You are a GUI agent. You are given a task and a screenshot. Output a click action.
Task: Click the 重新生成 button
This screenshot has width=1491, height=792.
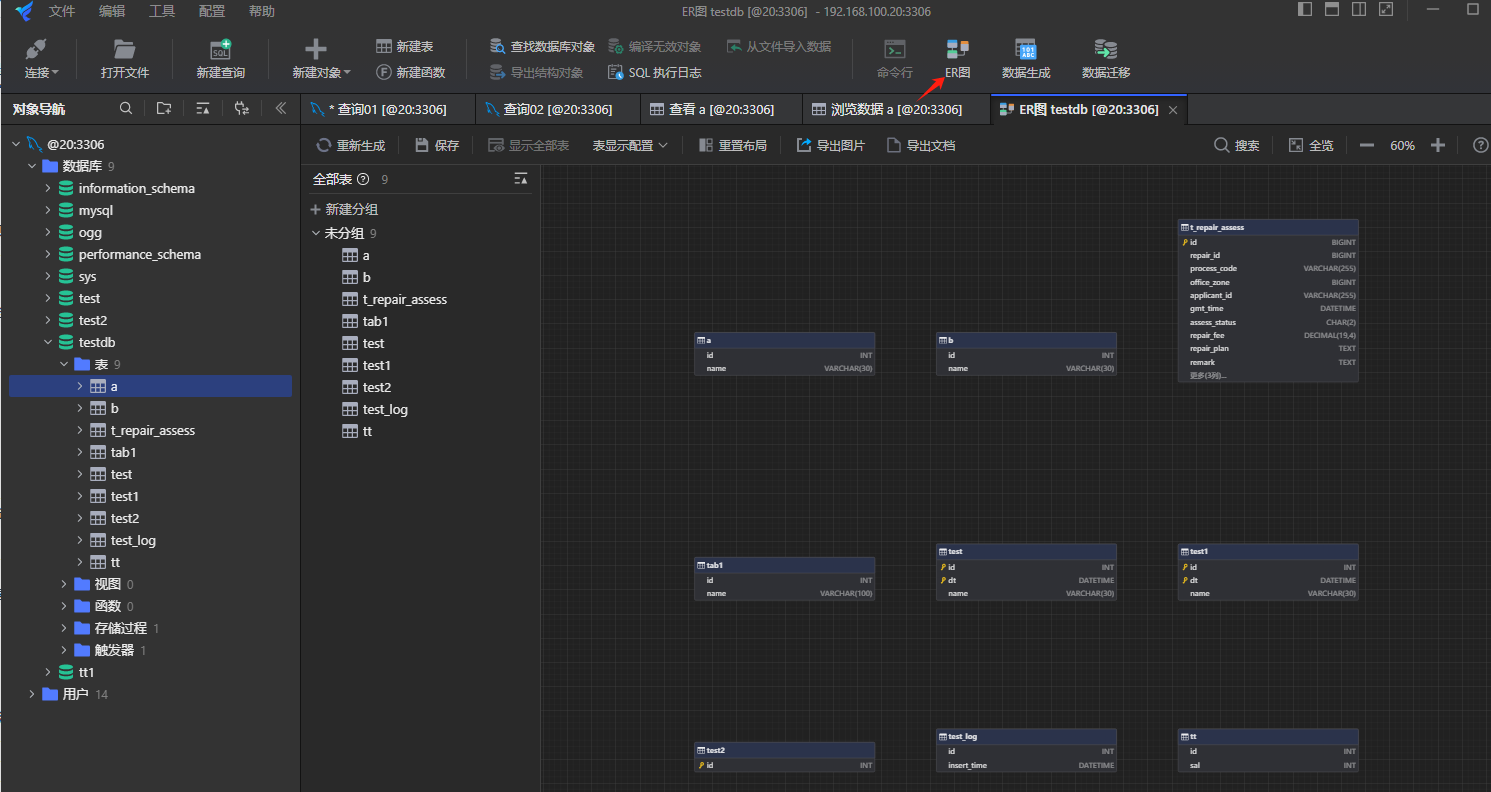tap(350, 145)
